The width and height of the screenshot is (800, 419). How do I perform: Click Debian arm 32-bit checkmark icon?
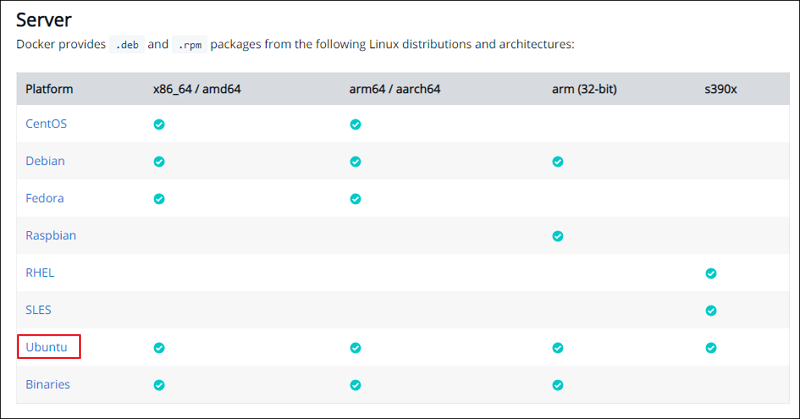tap(558, 162)
